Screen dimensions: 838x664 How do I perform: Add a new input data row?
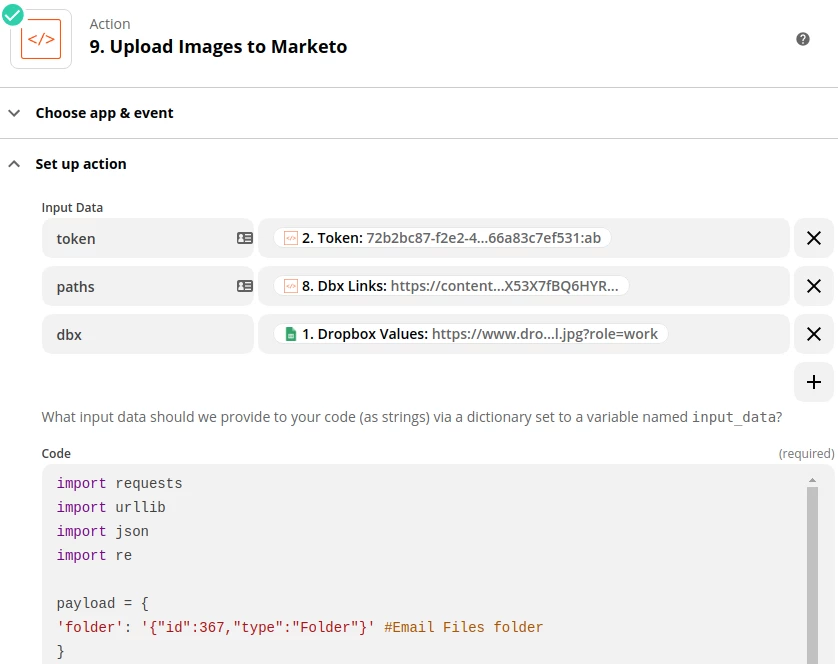(x=814, y=382)
